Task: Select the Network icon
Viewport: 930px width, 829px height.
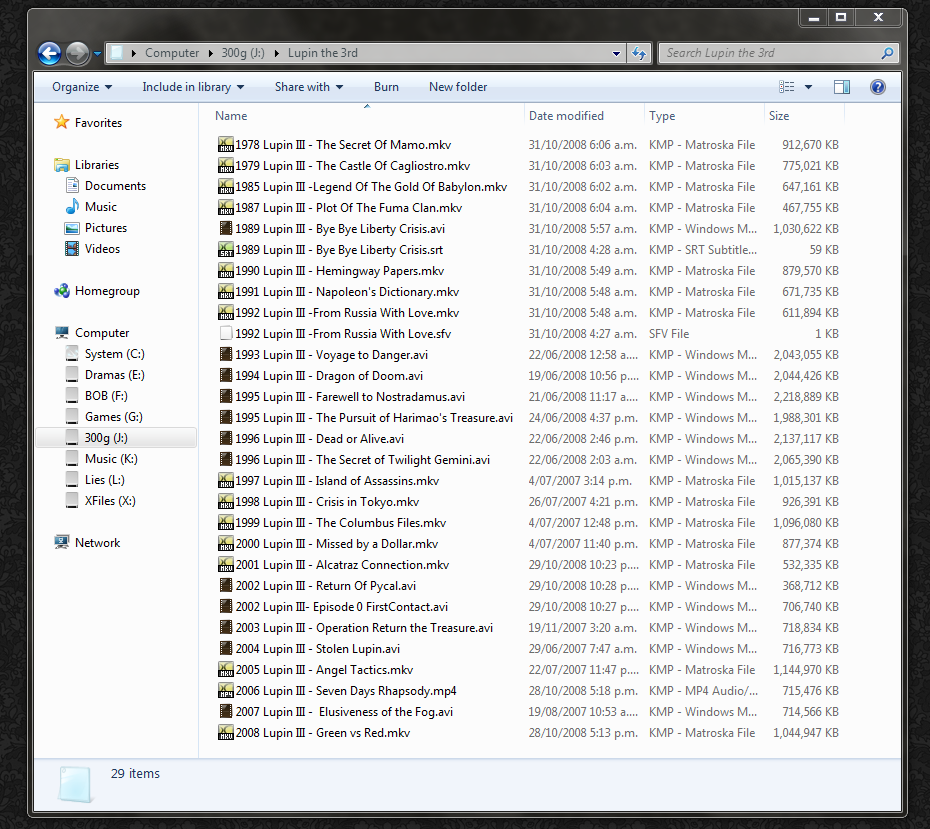Action: coord(62,543)
